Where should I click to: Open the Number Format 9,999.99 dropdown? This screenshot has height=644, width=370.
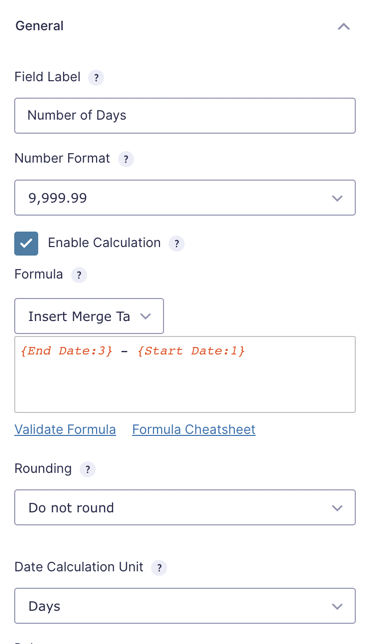click(x=185, y=198)
